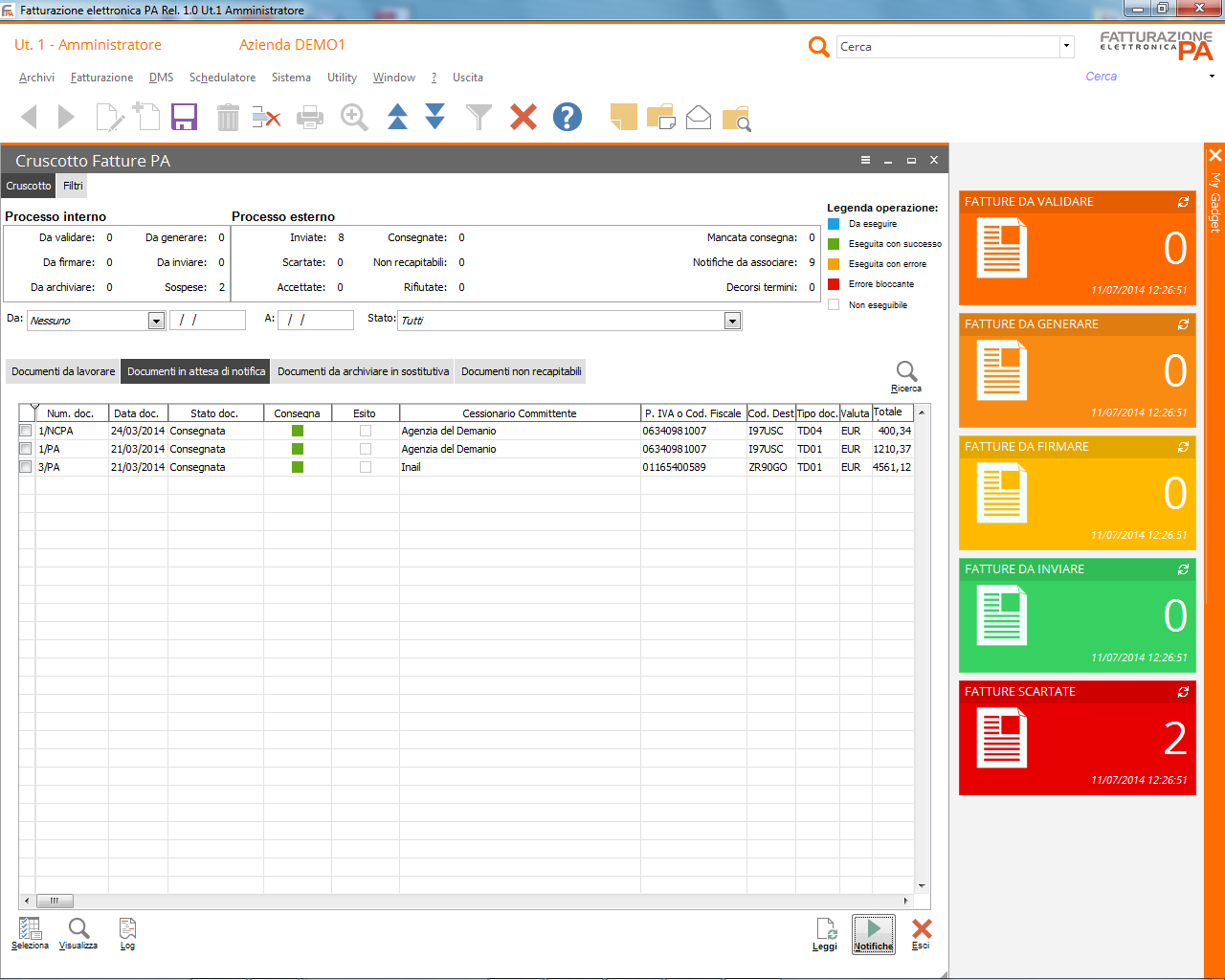This screenshot has height=980, width=1225.
Task: Click the A date input field
Action: pos(316,320)
